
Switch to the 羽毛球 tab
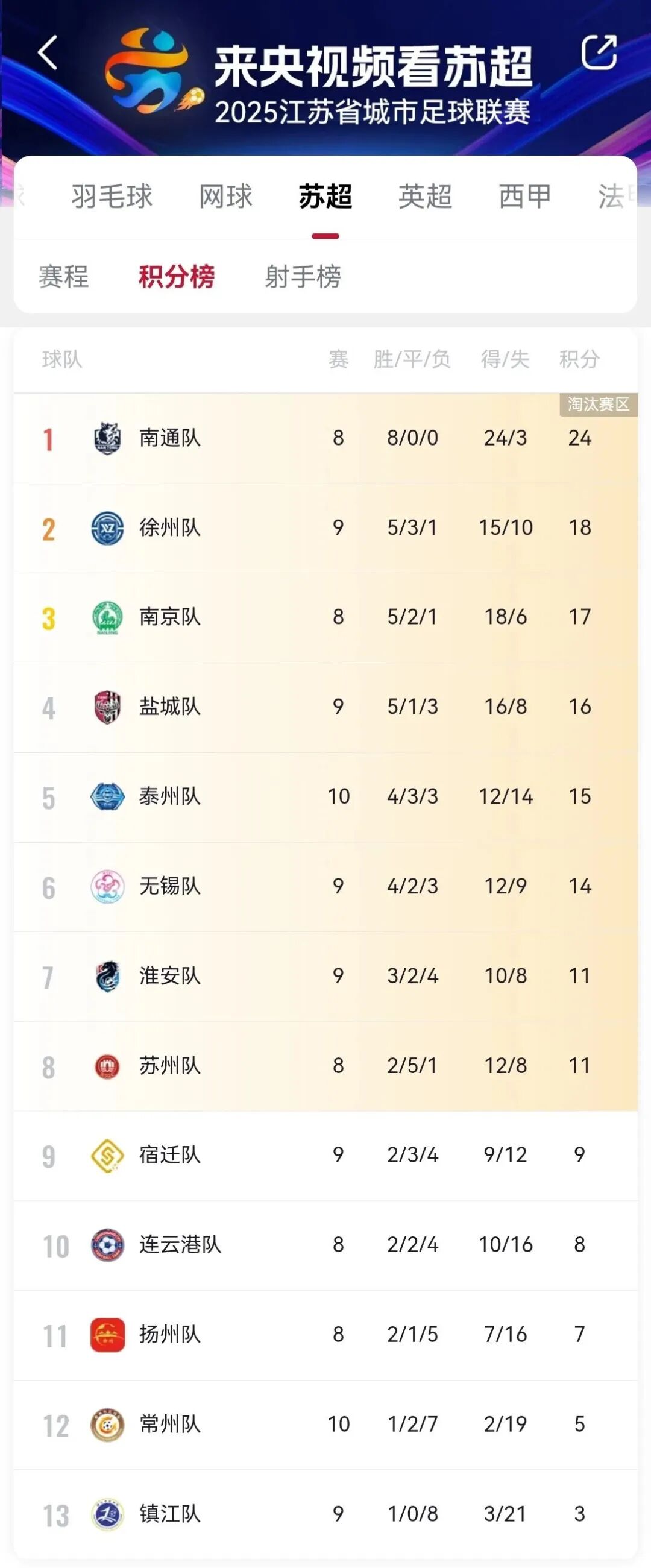tap(112, 197)
